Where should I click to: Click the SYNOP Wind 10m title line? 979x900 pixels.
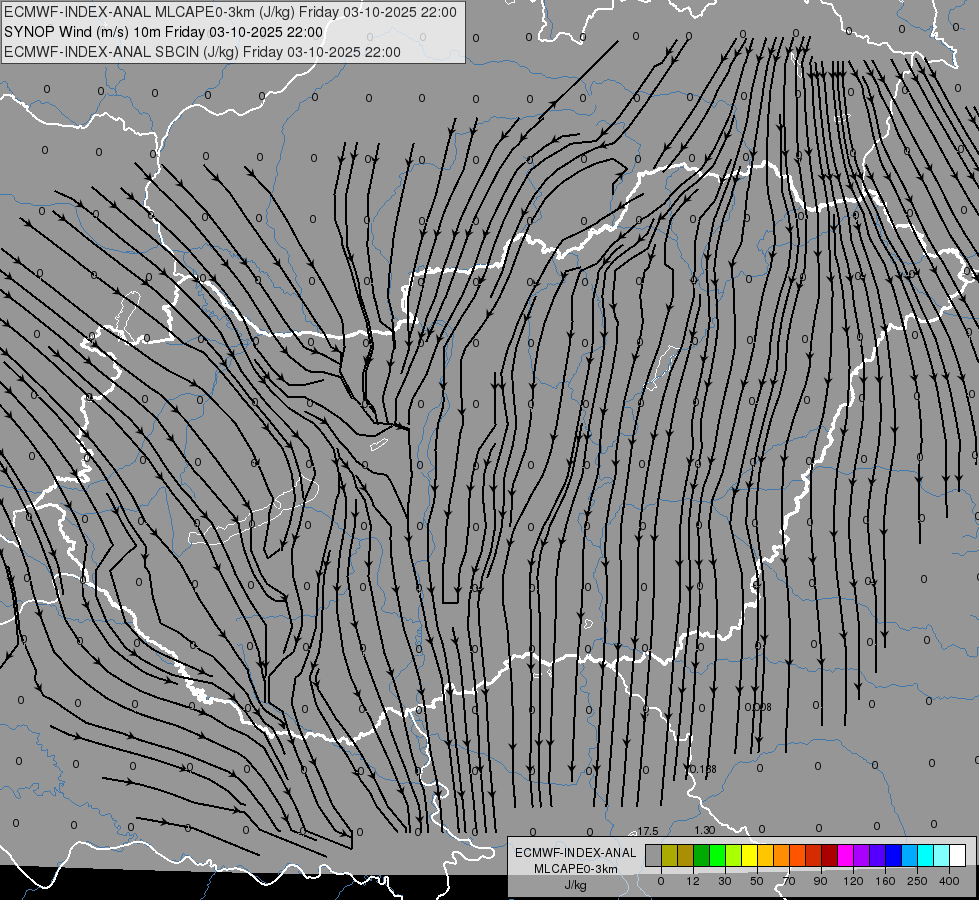(x=164, y=32)
